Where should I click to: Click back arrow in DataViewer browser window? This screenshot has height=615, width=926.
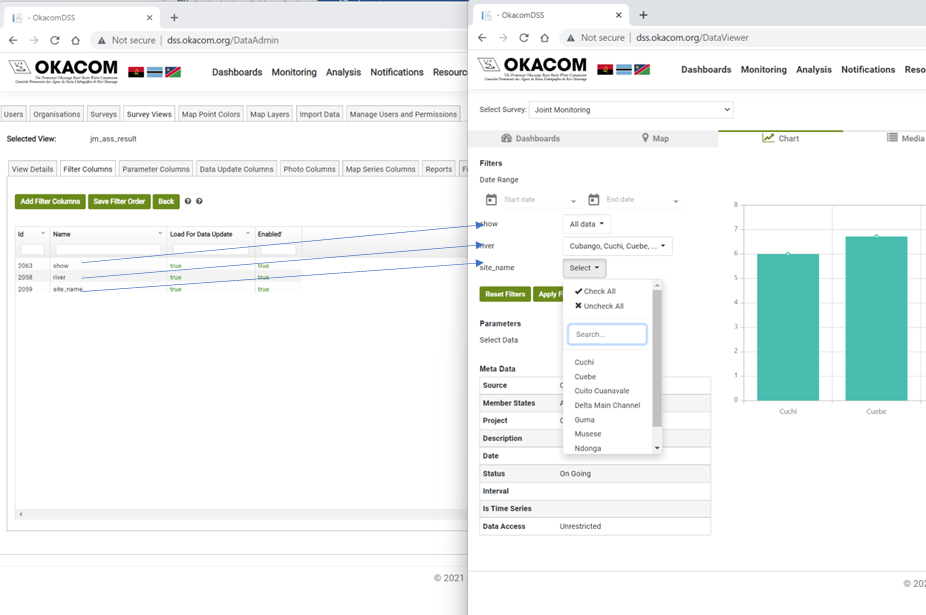coord(482,38)
